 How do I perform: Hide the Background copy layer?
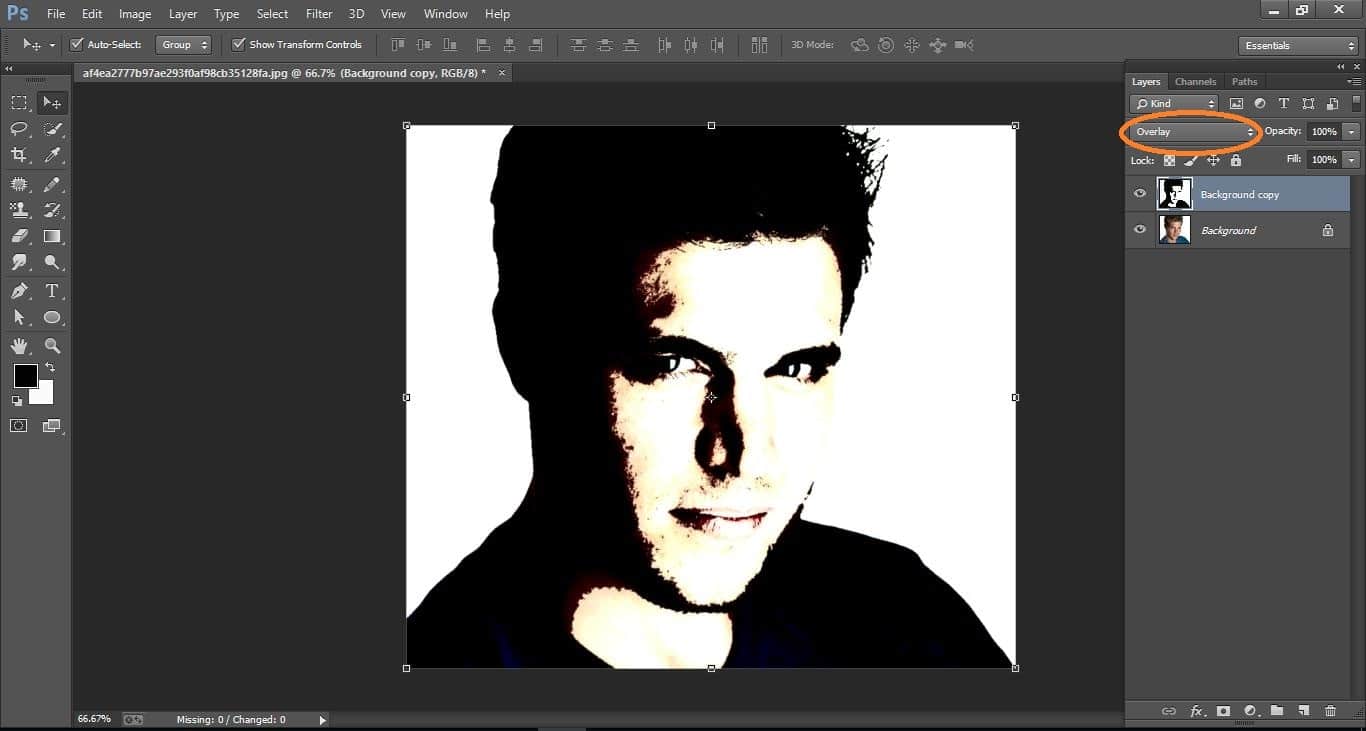[x=1140, y=193]
